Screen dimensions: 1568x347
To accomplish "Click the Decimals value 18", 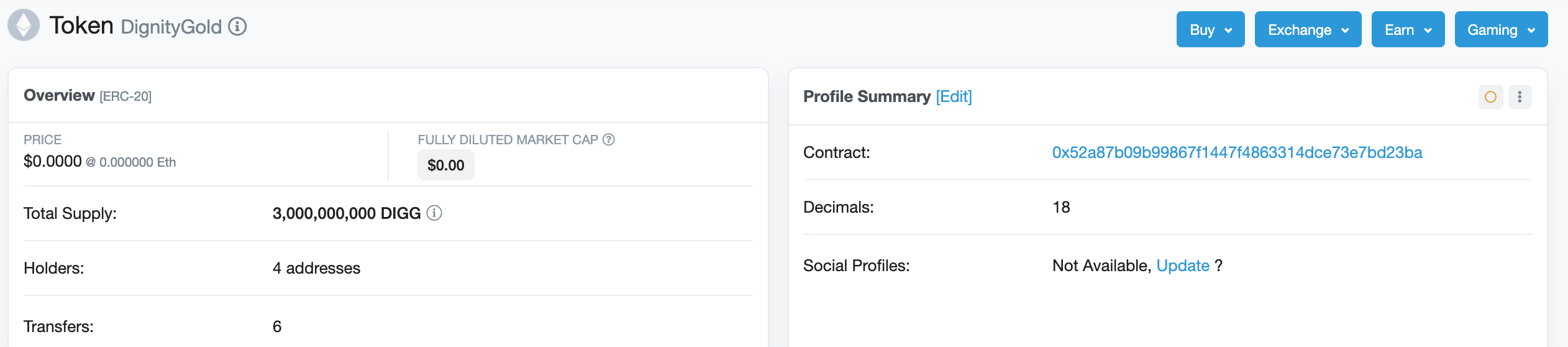I will (x=1061, y=208).
